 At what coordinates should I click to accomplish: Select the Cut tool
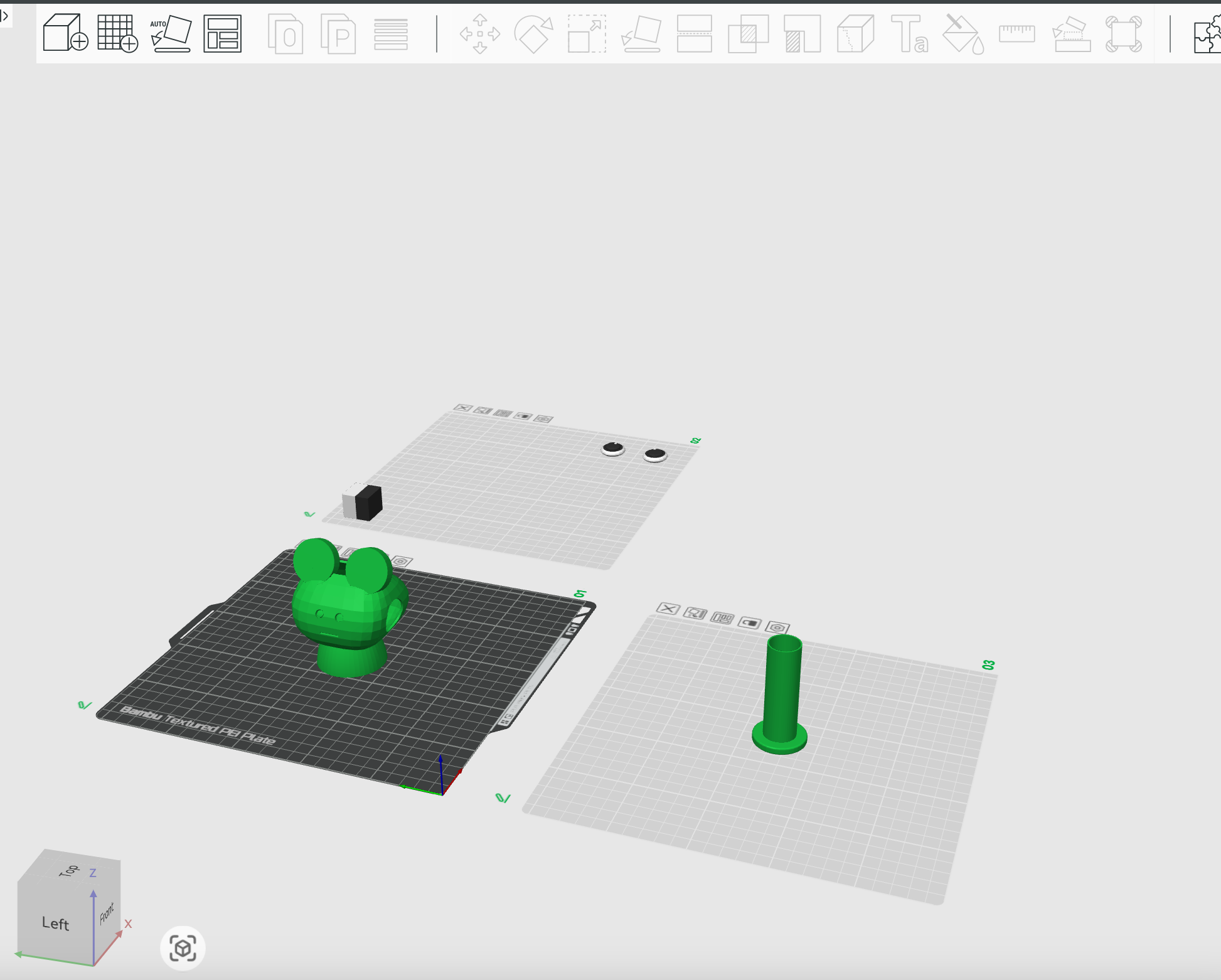(x=695, y=34)
